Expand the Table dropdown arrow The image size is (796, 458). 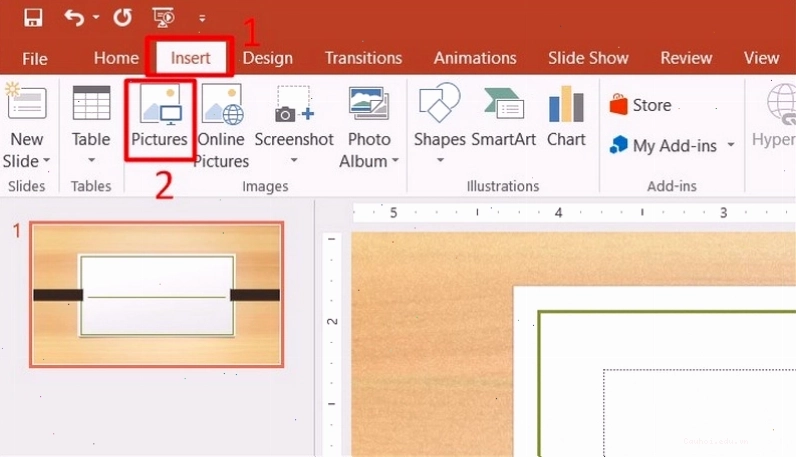coord(91,160)
